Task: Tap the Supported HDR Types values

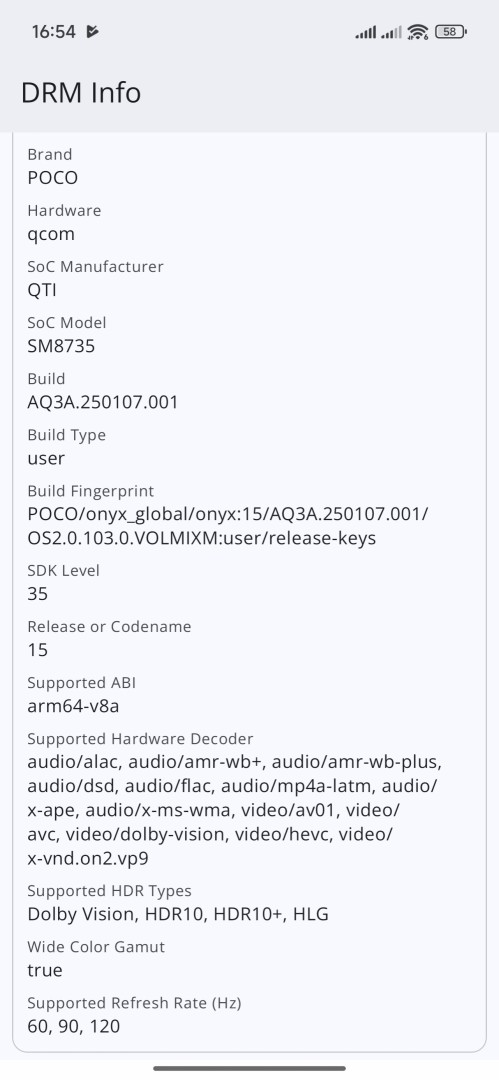Action: (x=178, y=914)
